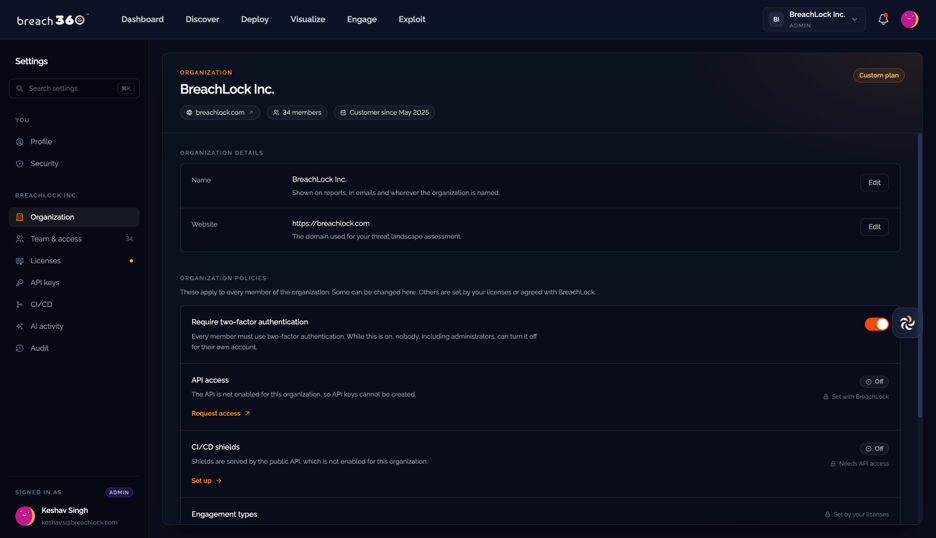Open the floating swirl assistant icon
This screenshot has width=936, height=538.
907,323
